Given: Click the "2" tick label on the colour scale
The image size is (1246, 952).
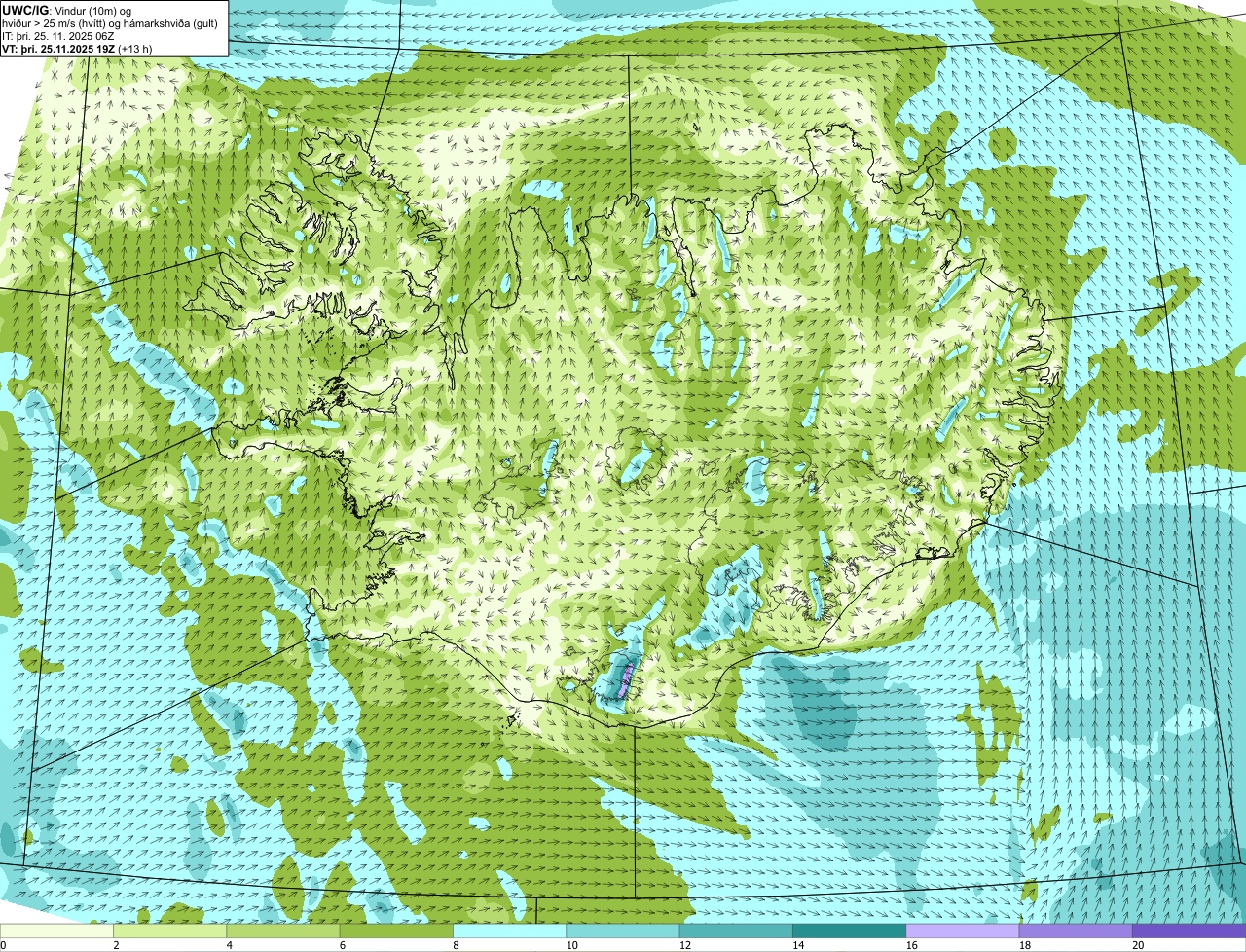Looking at the screenshot, I should pyautogui.click(x=116, y=945).
